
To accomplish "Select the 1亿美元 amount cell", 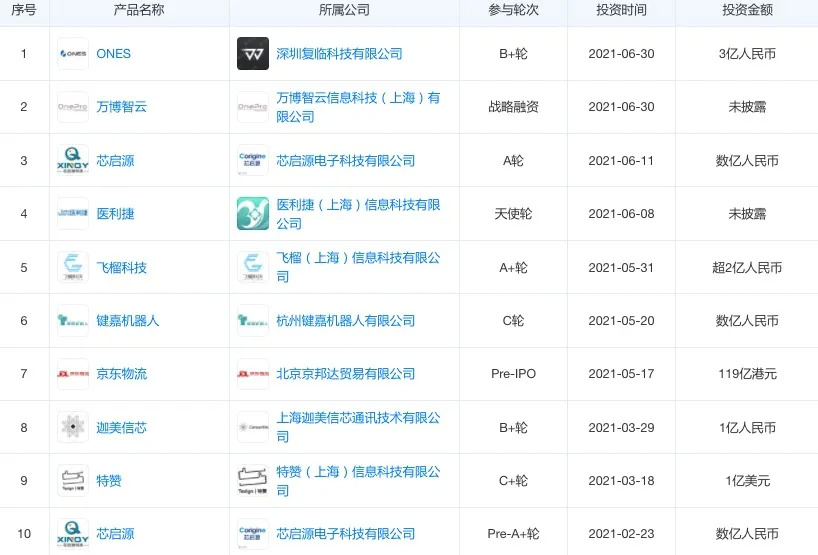I will click(747, 480).
